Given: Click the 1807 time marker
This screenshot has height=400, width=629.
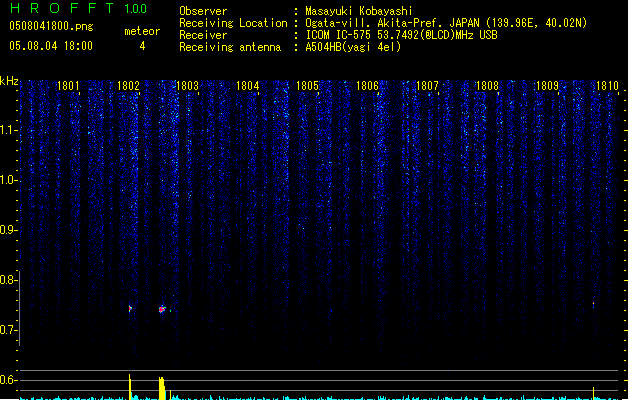Looking at the screenshot, I should click(427, 86).
